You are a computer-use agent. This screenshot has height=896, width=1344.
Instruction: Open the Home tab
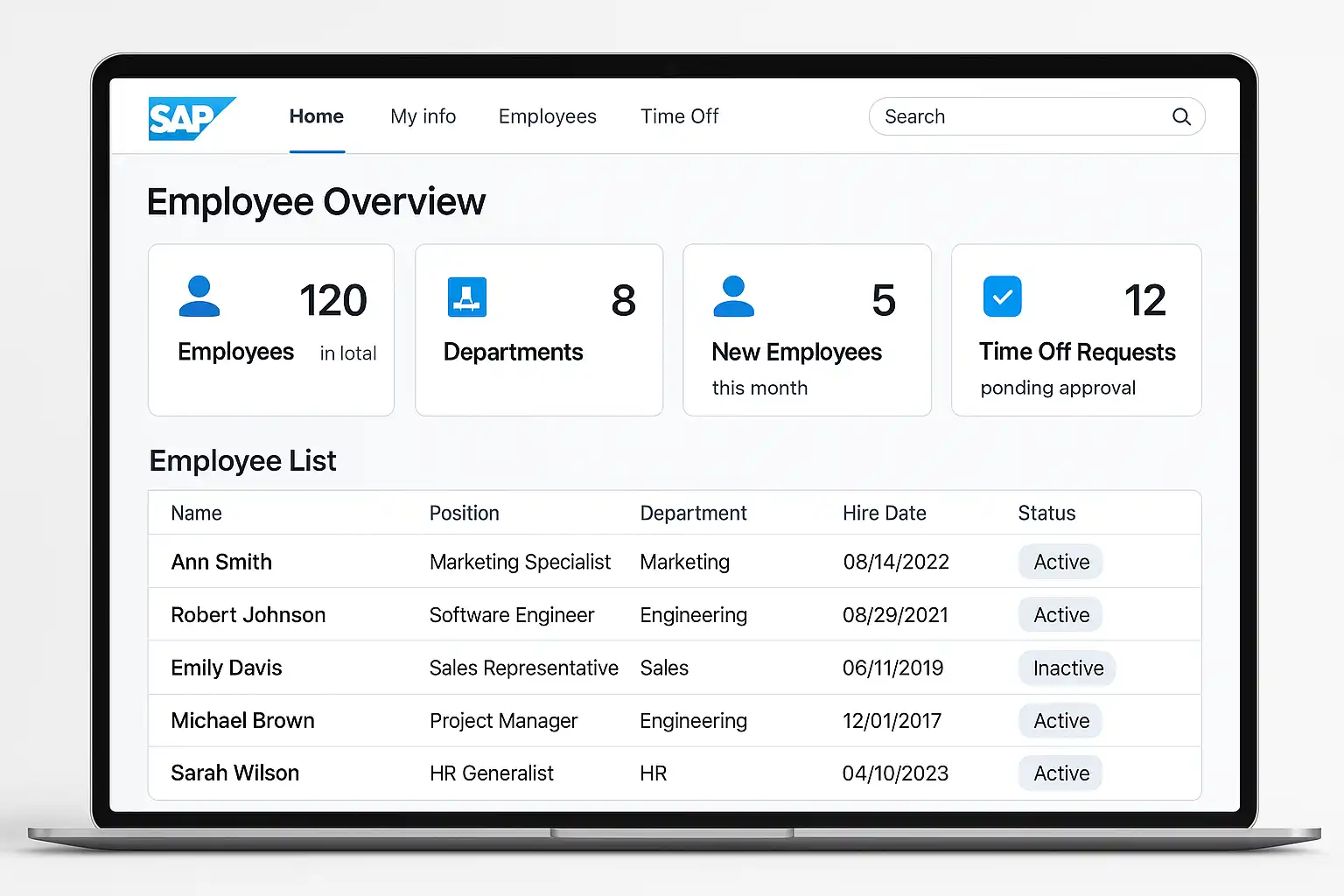(x=317, y=116)
